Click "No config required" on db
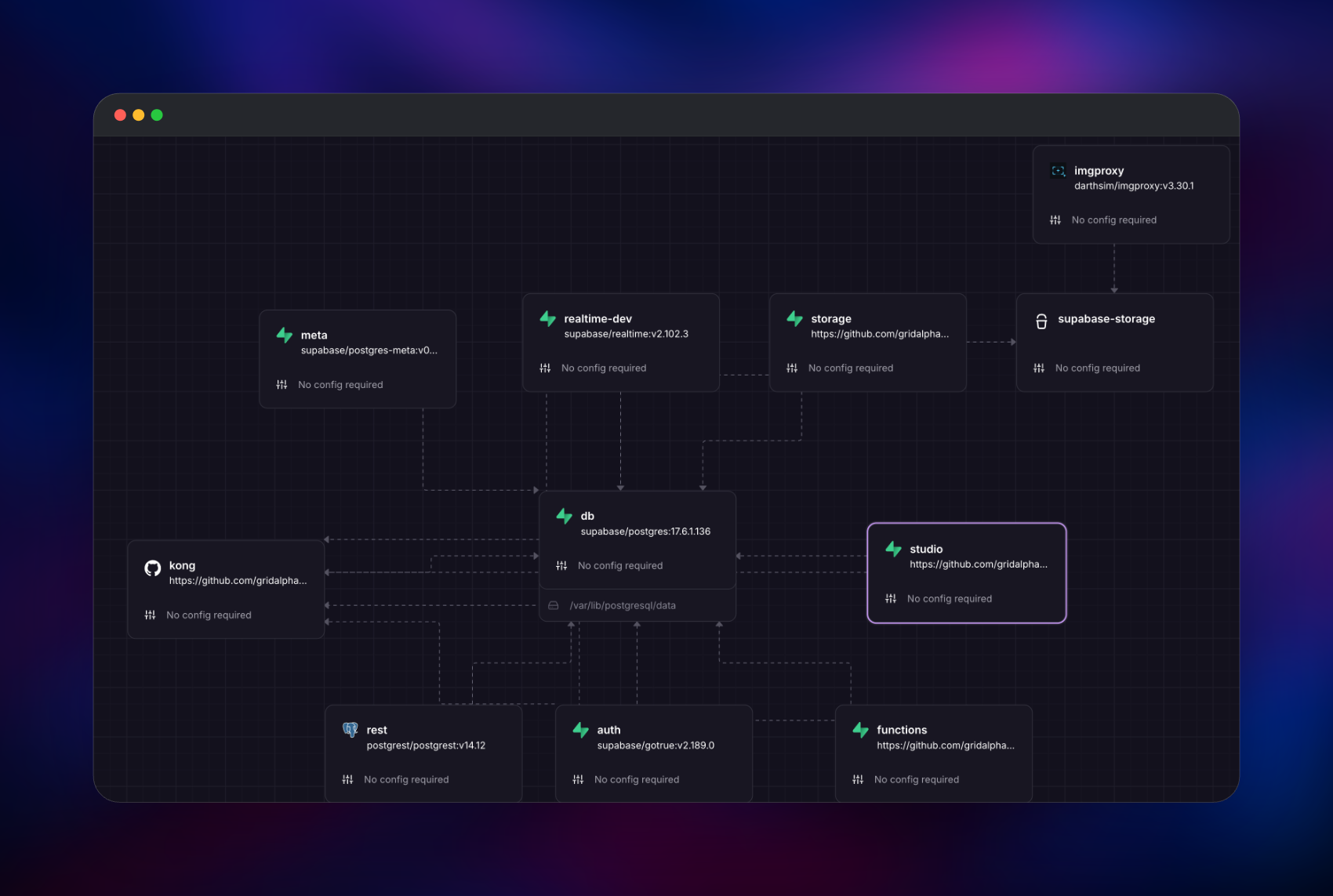This screenshot has height=896, width=1333. point(620,566)
